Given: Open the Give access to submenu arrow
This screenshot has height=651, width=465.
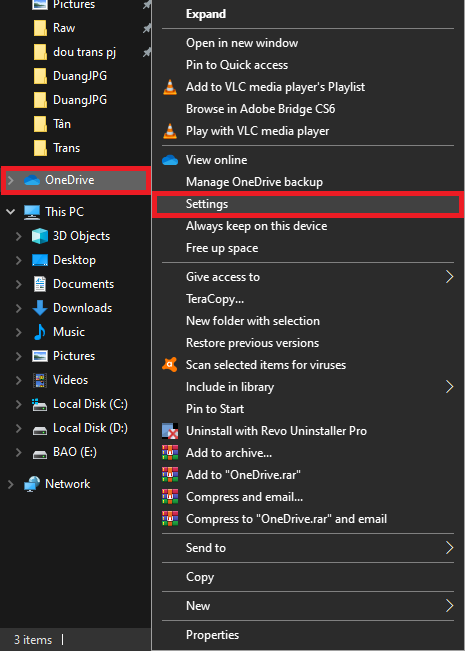Looking at the screenshot, I should click(x=449, y=277).
